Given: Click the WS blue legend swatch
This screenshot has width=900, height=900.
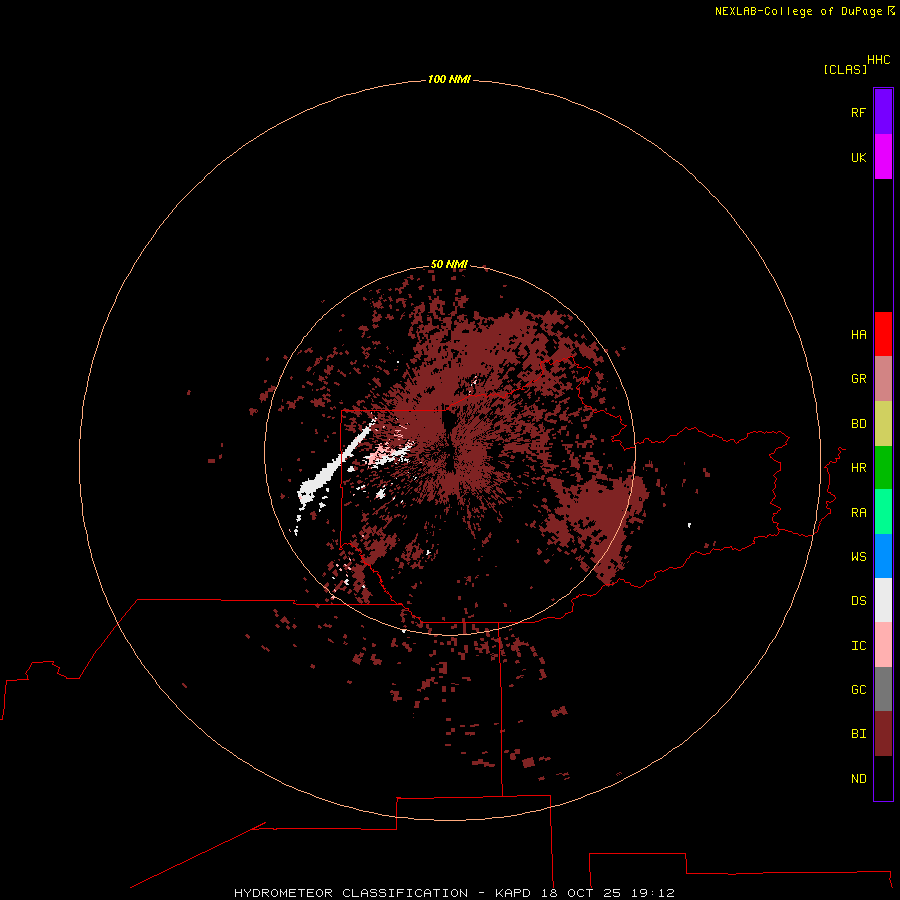Looking at the screenshot, I should point(883,556).
